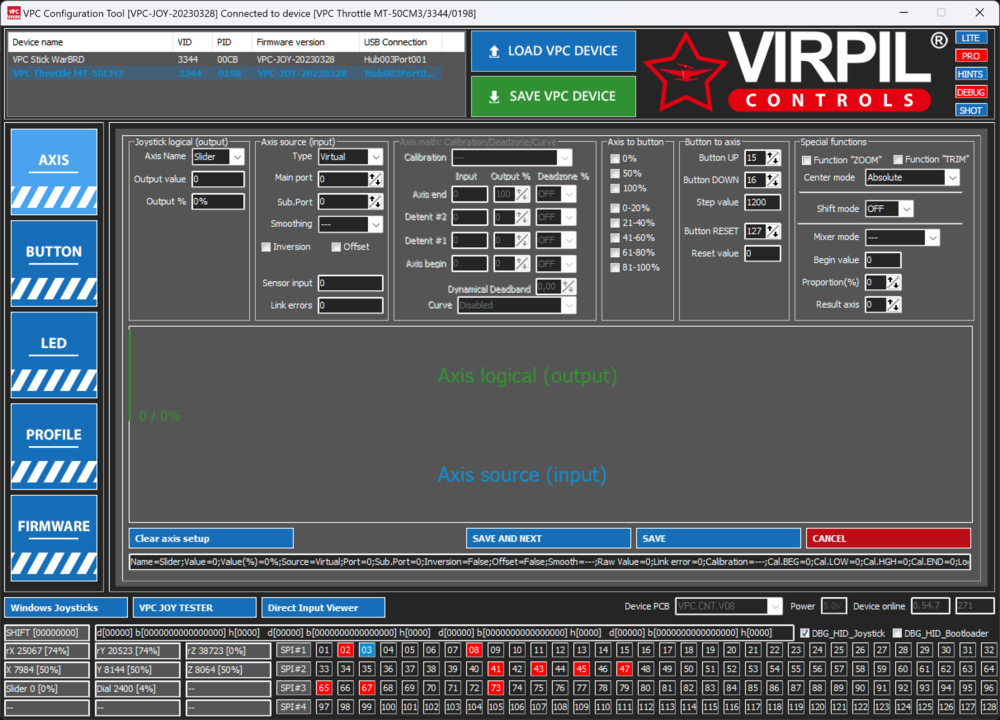Click SAVE AND NEXT button
1000x720 pixels.
point(548,539)
